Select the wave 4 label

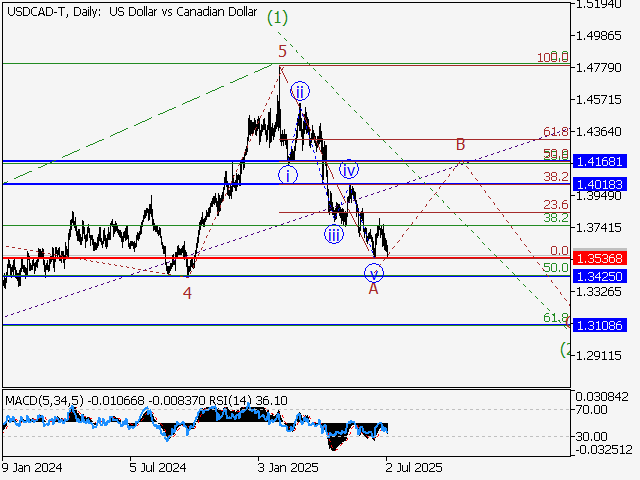coord(187,293)
